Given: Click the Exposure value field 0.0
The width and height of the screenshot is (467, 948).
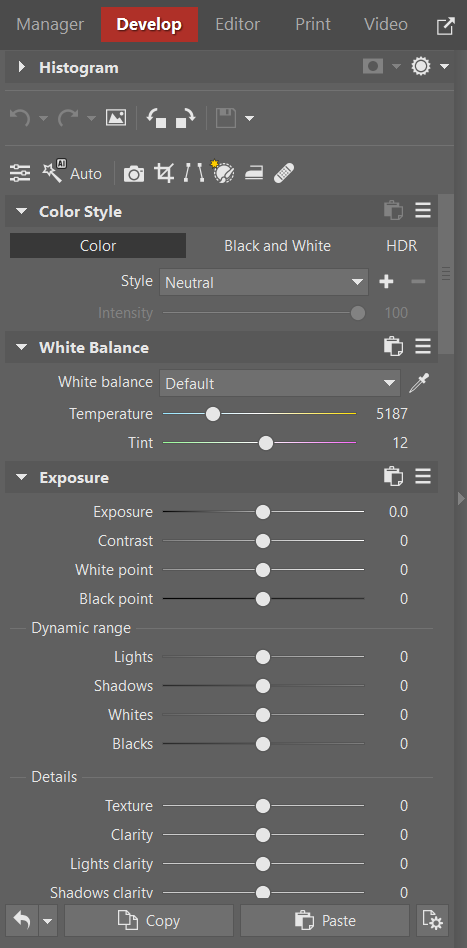Looking at the screenshot, I should point(398,512).
